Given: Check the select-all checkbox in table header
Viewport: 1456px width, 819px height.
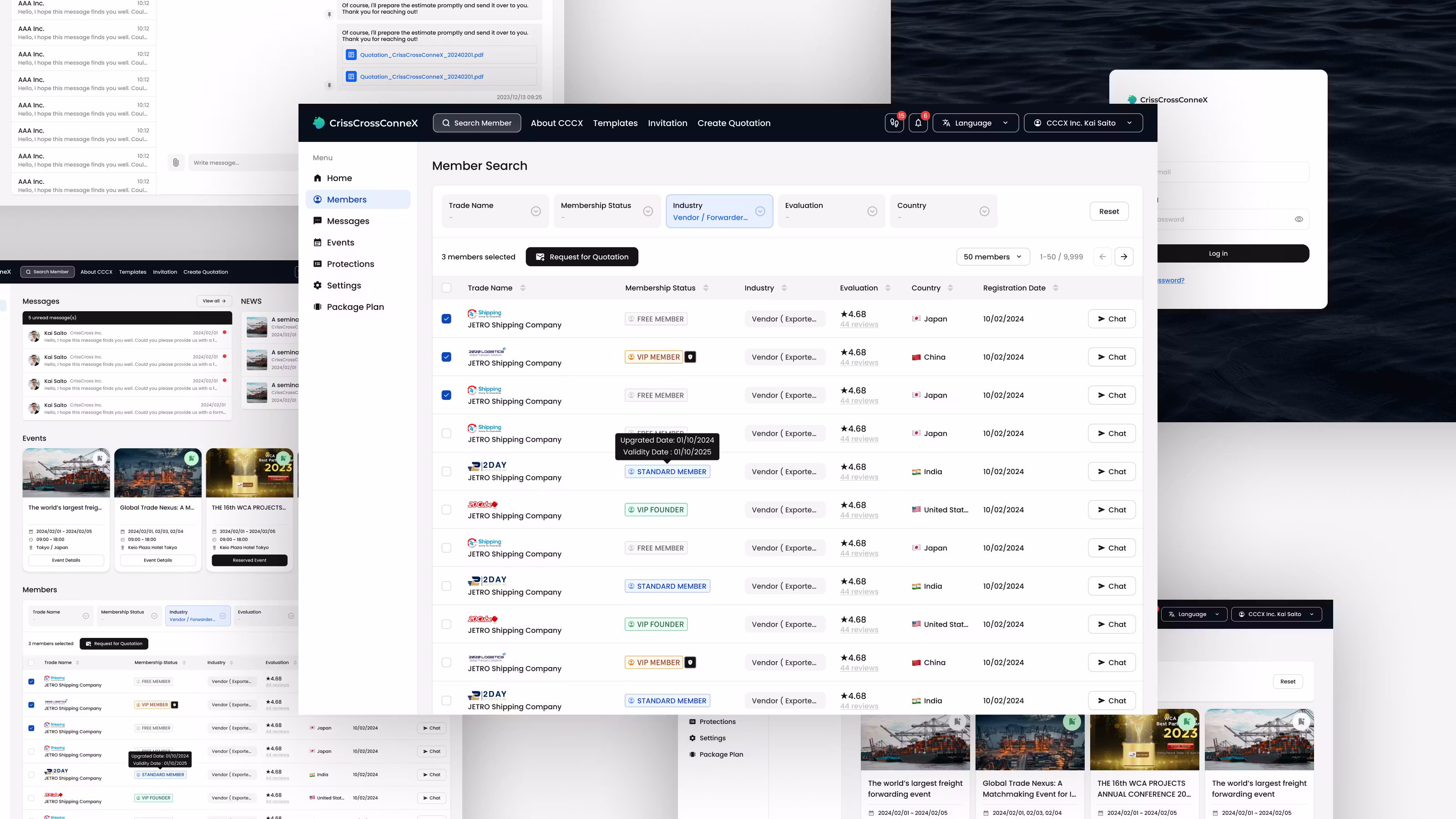Looking at the screenshot, I should 446,288.
